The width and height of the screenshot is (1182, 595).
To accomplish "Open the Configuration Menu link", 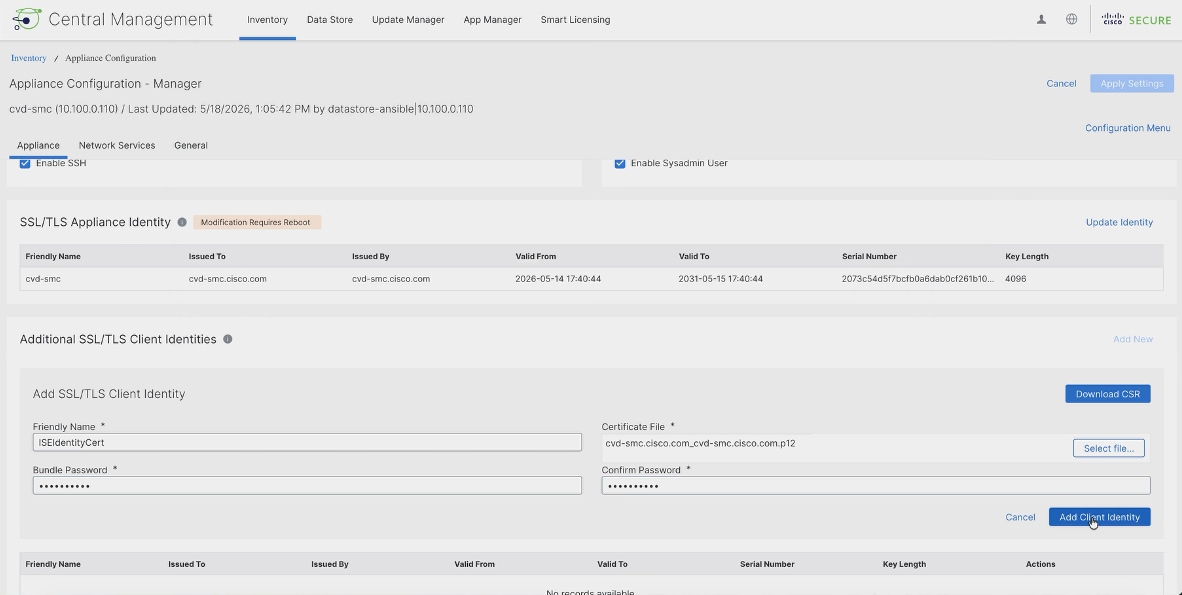I will pyautogui.click(x=1128, y=128).
